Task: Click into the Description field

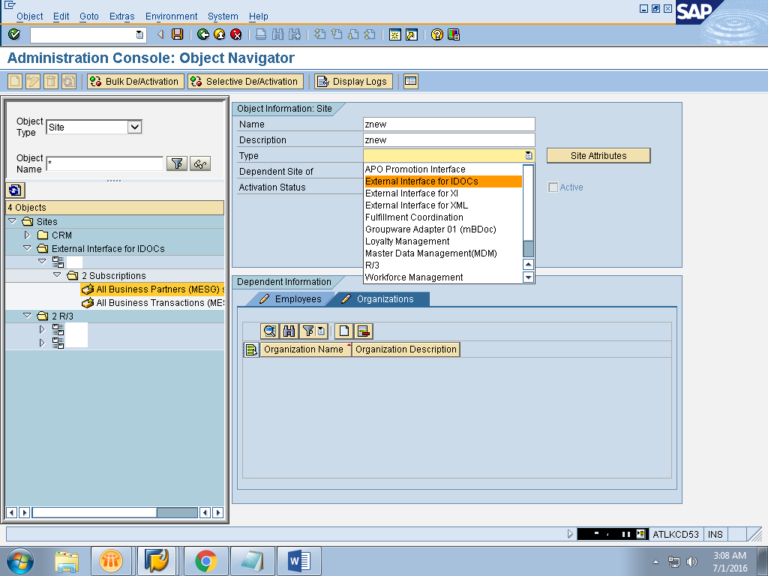Action: coord(449,140)
